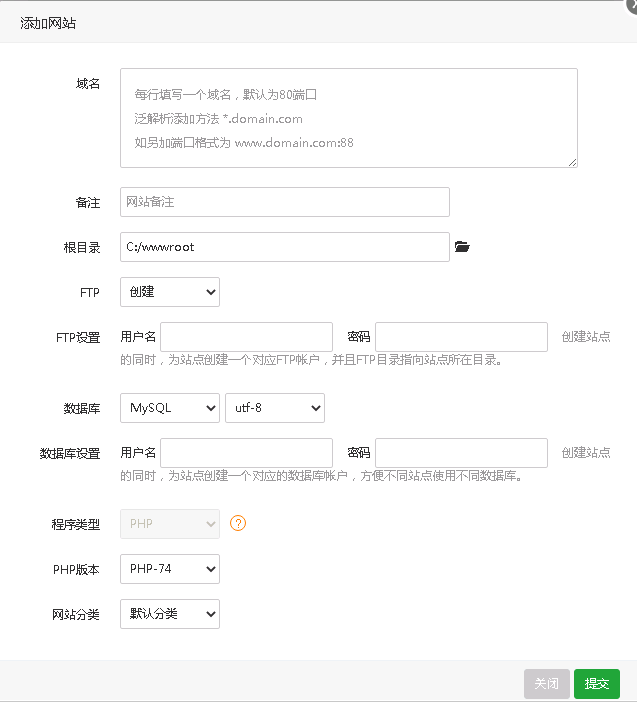Click the orange help icon beside 程序类型
Viewport: 637px width, 702px height.
pyautogui.click(x=238, y=523)
